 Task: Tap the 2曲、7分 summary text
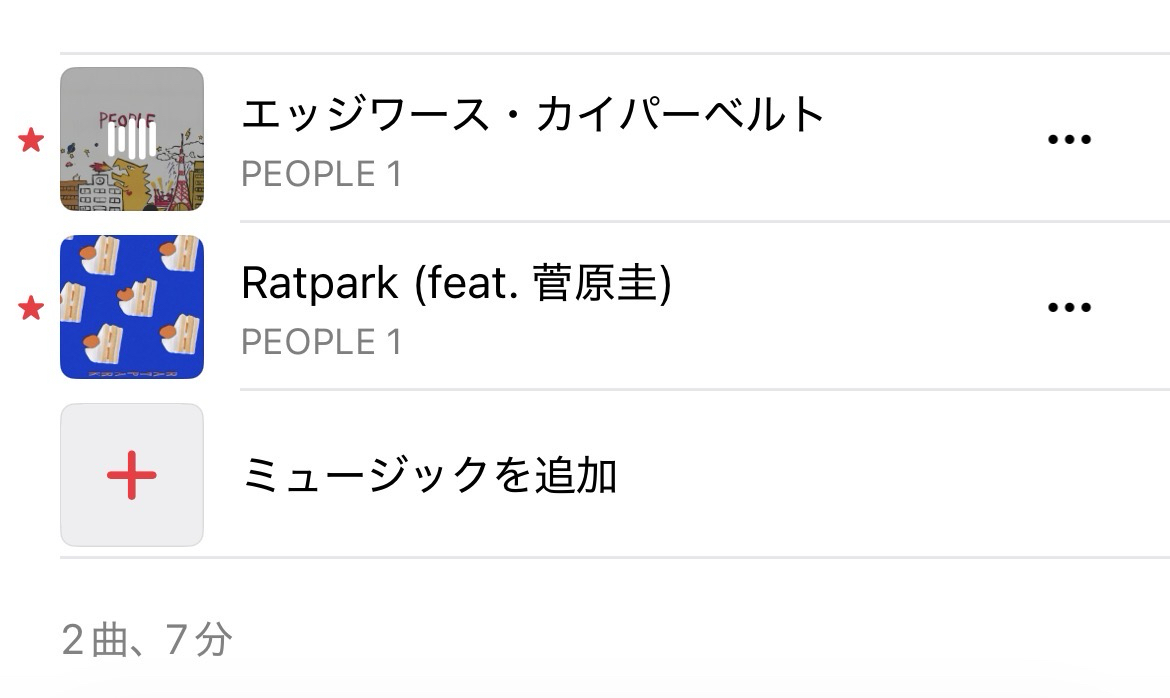coord(147,640)
